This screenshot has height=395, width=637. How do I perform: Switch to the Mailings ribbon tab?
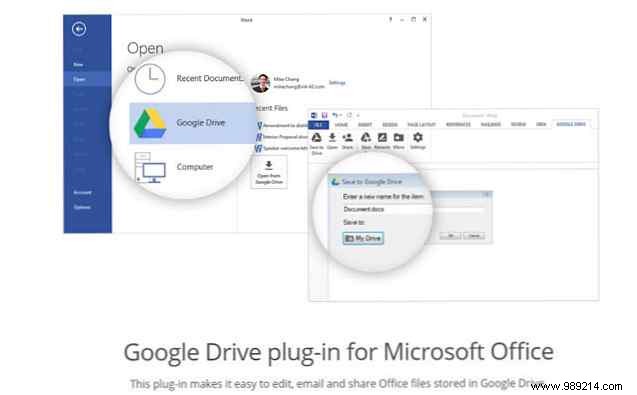[x=491, y=125]
